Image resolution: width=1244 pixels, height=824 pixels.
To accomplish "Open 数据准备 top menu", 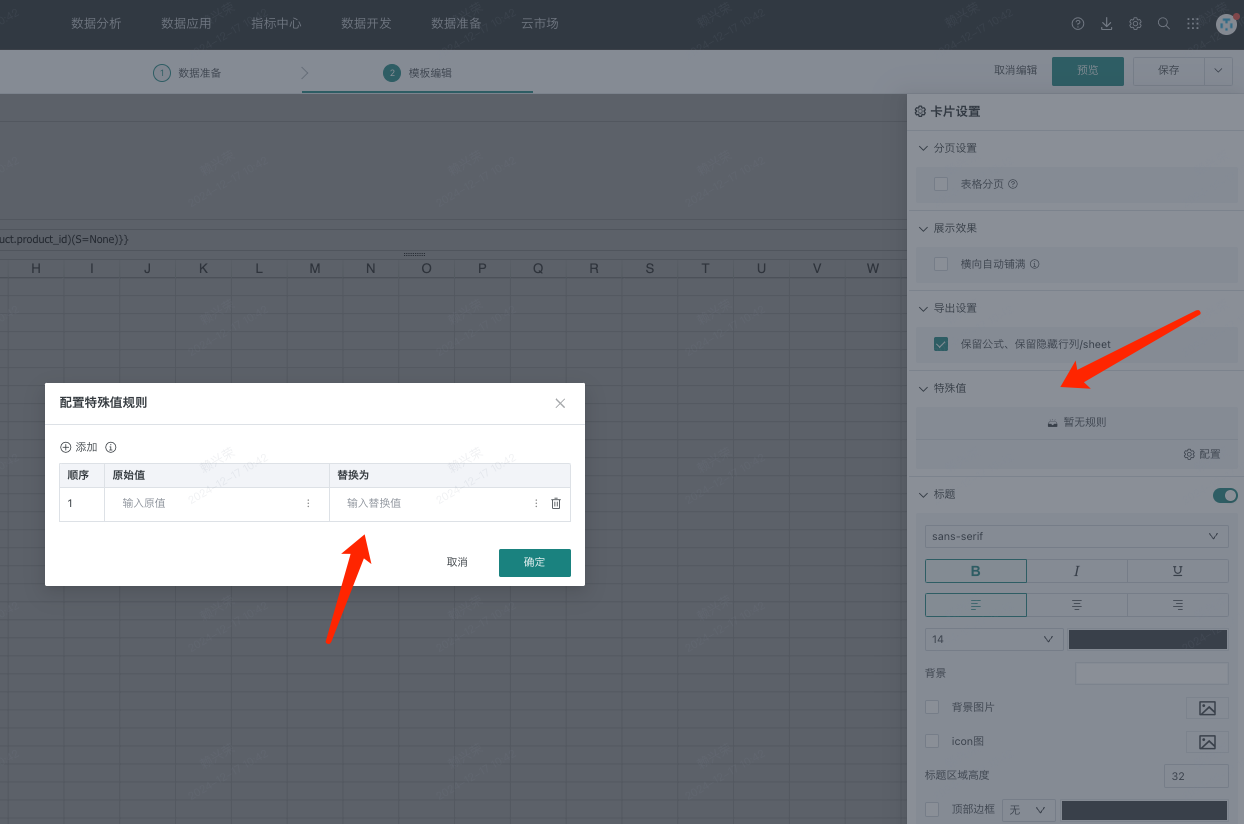I will [457, 23].
